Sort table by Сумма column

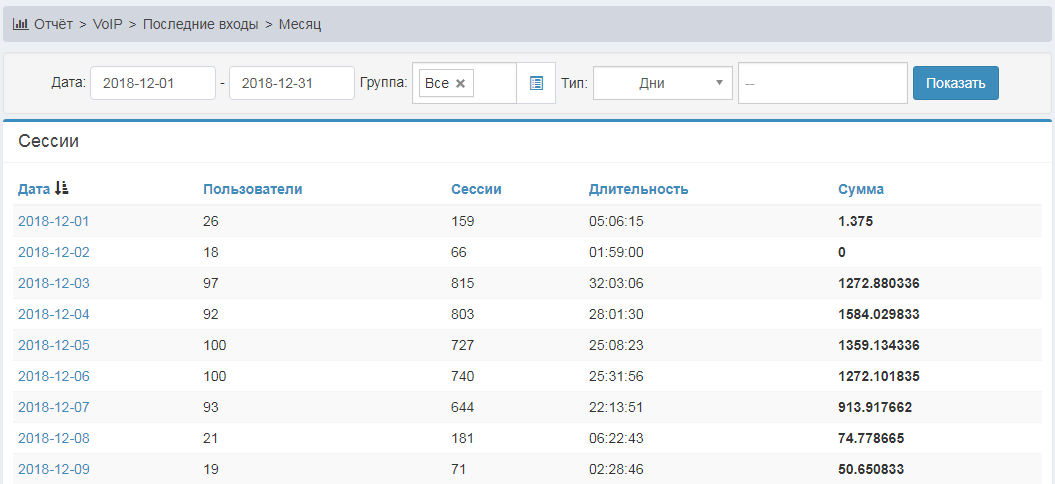pyautogui.click(x=860, y=189)
